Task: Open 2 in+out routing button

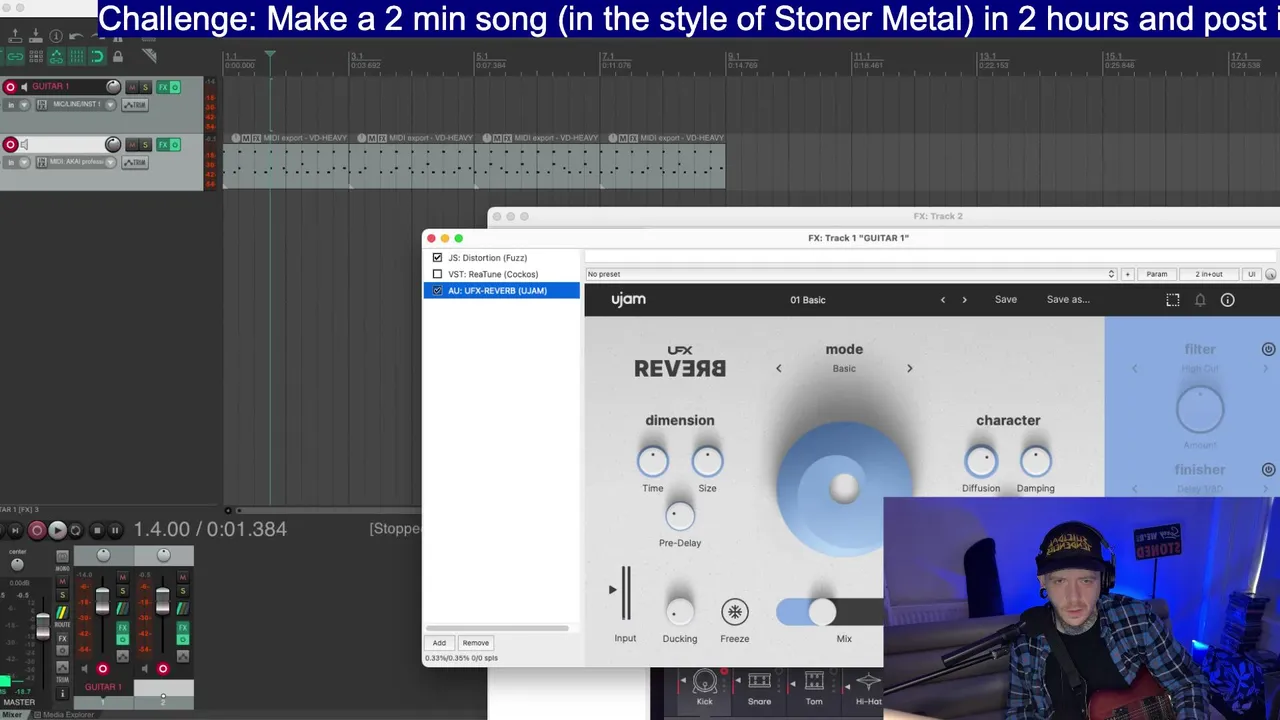Action: (x=1209, y=274)
